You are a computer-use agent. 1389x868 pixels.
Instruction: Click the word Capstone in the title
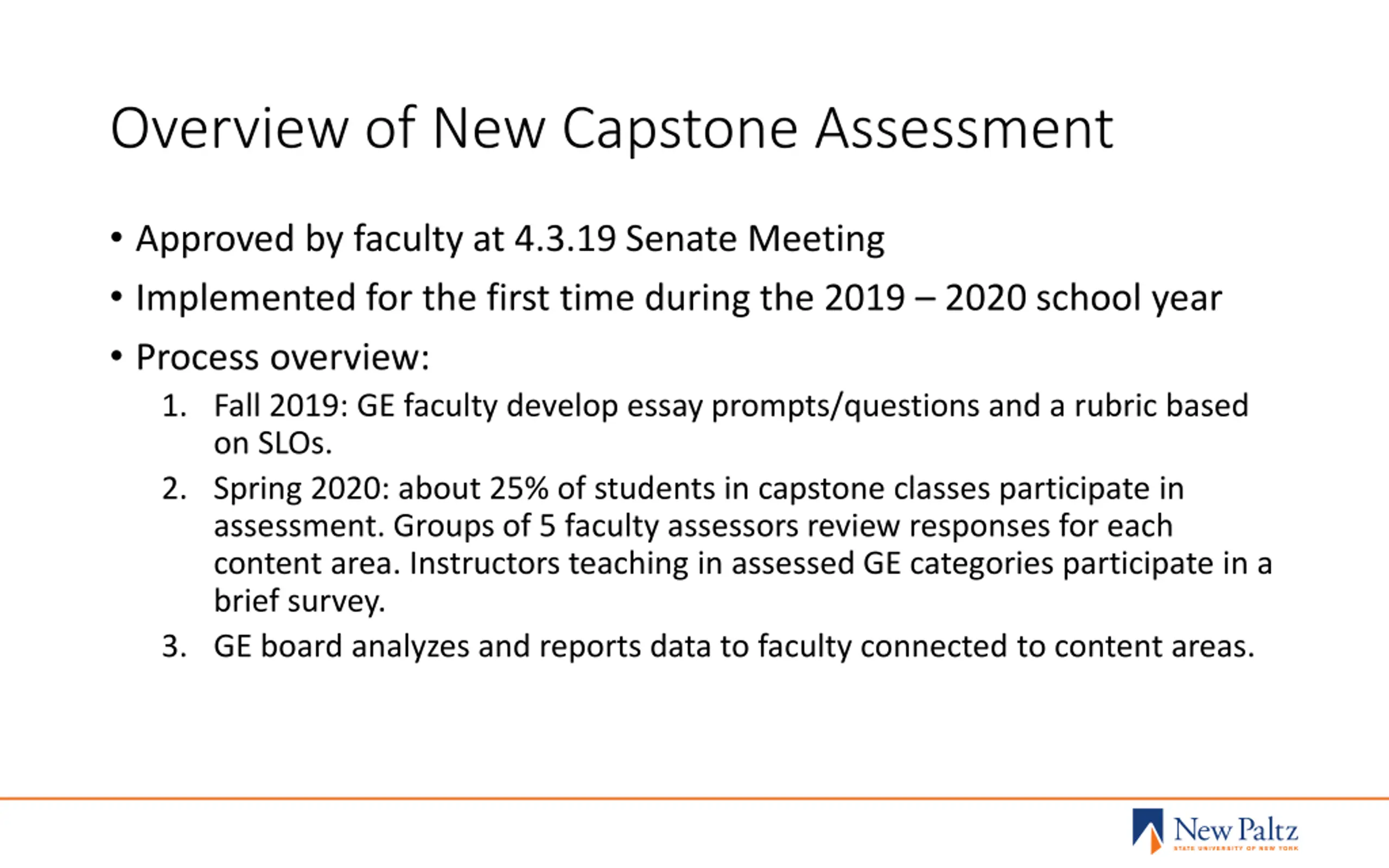pos(680,131)
